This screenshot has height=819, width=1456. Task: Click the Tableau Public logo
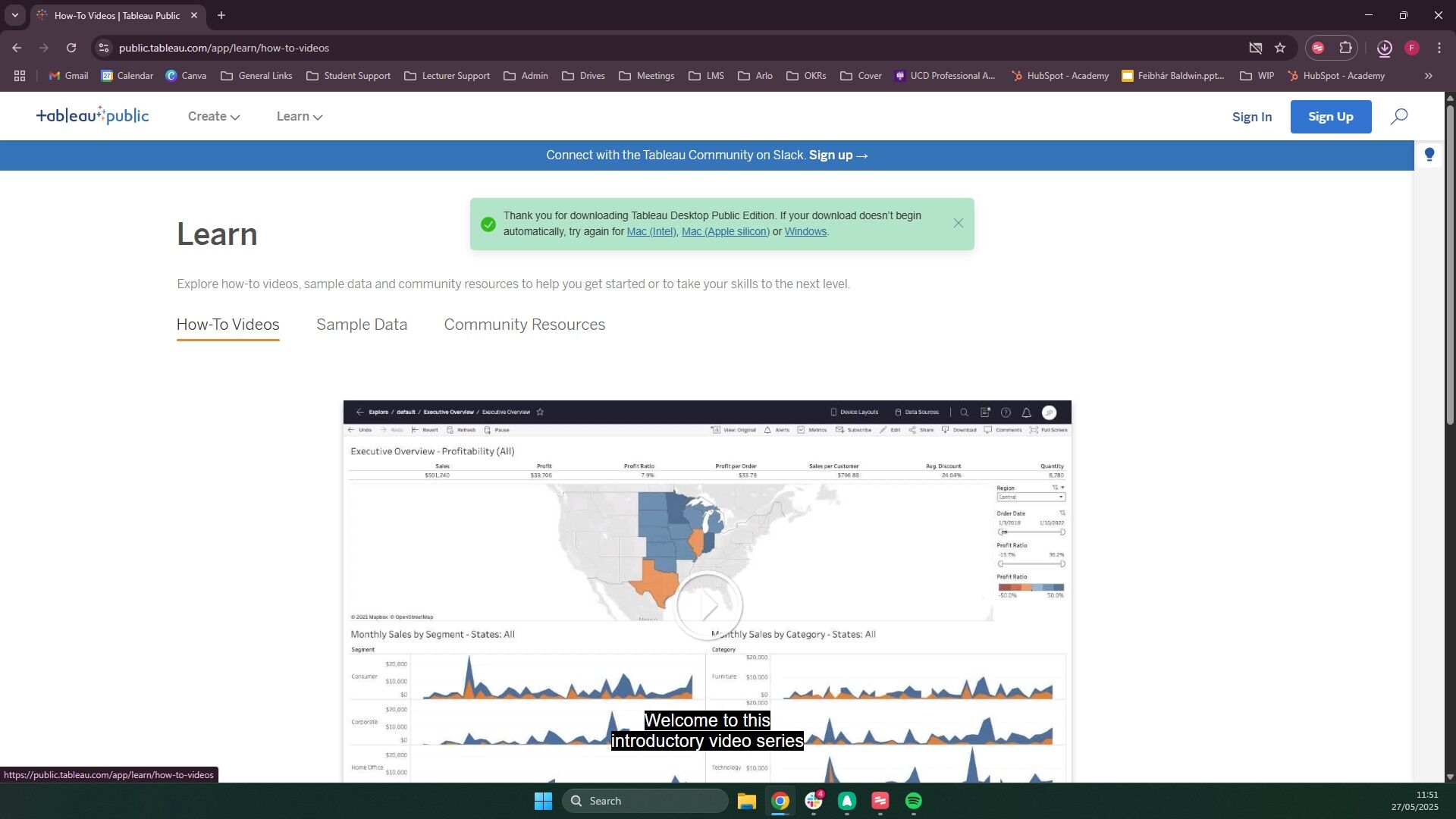pos(93,116)
